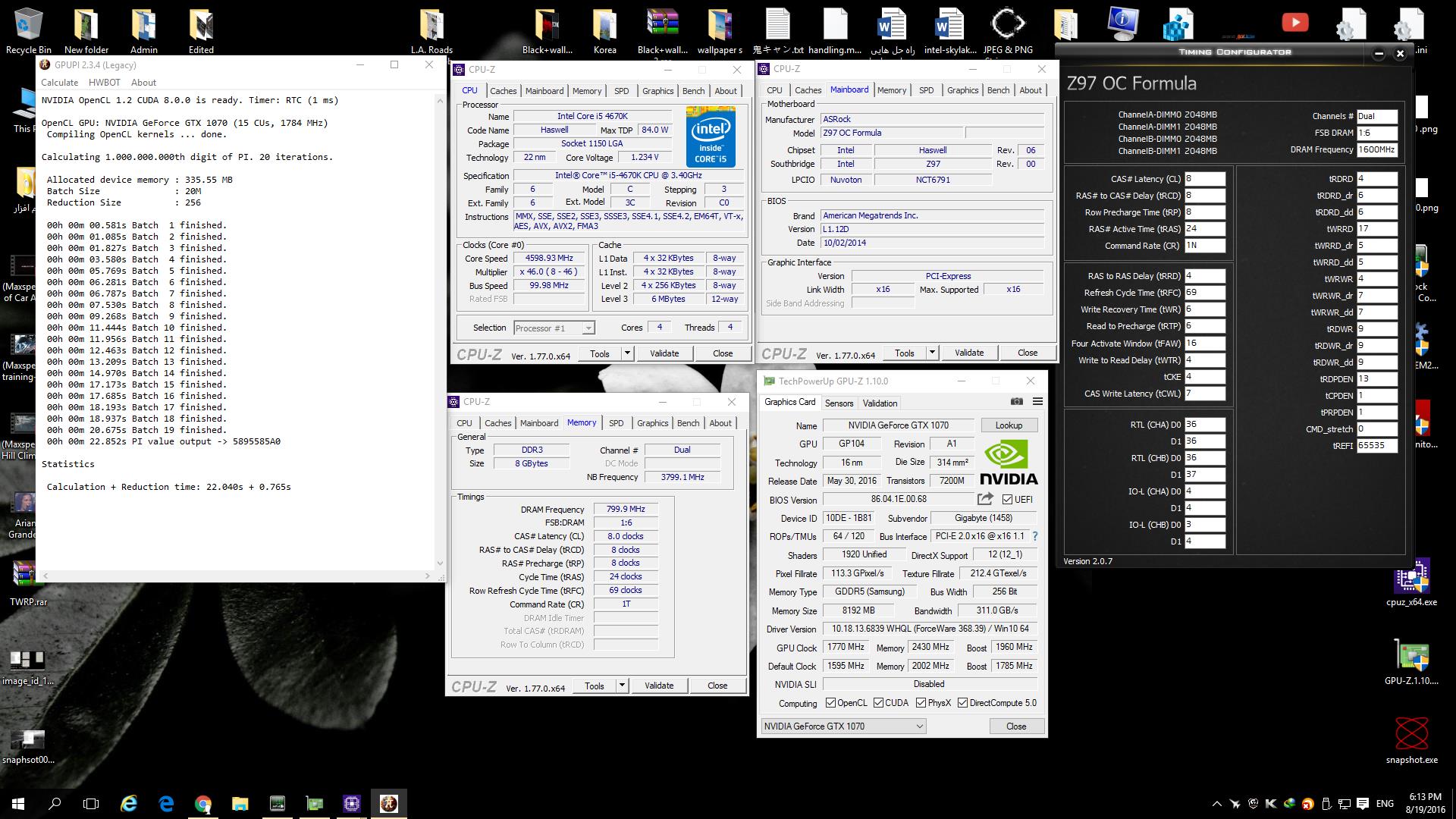1456x819 pixels.
Task: Expand Tools arrow in CPU-Z Memory-tab window
Action: tap(622, 686)
